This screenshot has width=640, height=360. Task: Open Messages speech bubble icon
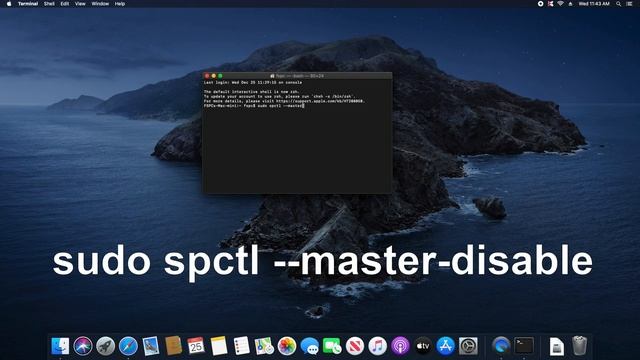pyautogui.click(x=309, y=346)
